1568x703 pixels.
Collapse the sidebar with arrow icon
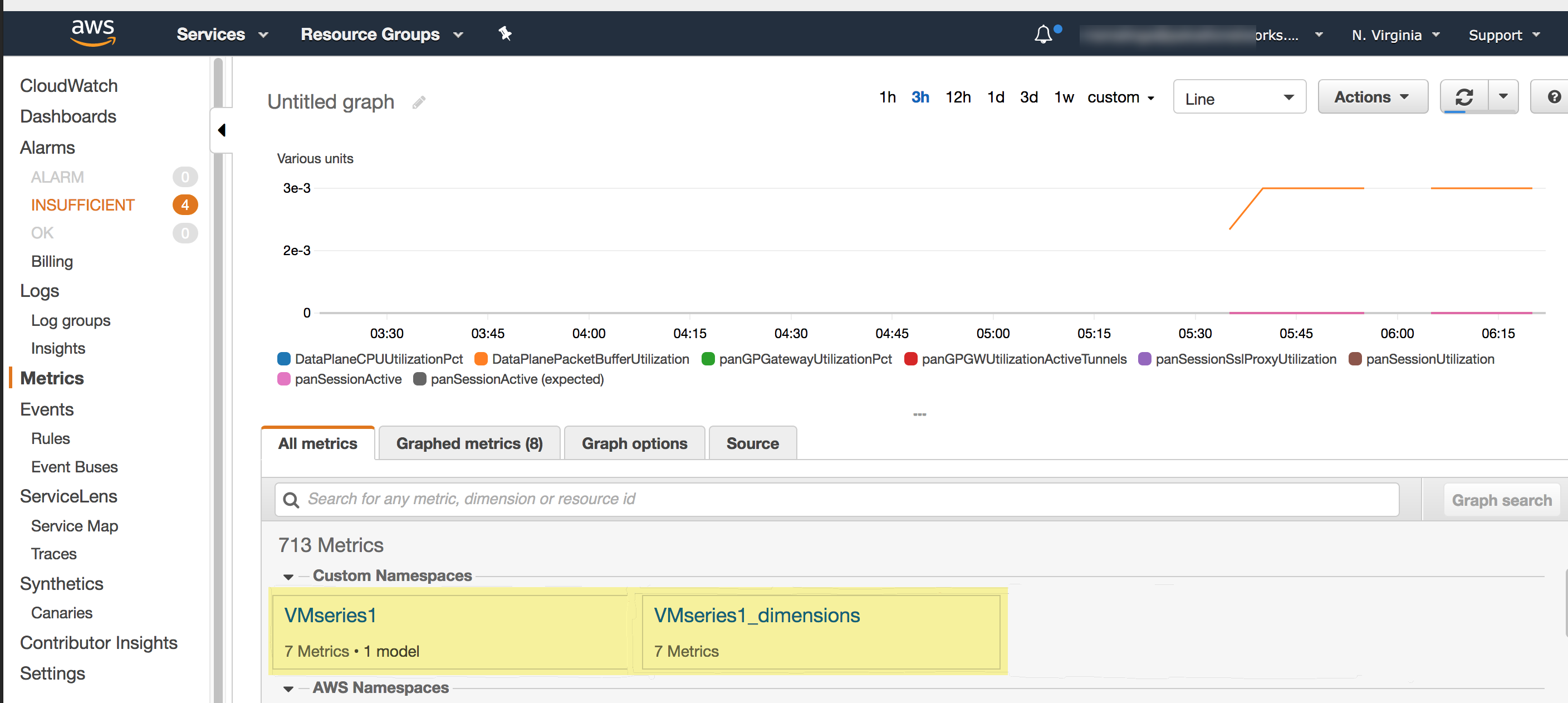222,130
